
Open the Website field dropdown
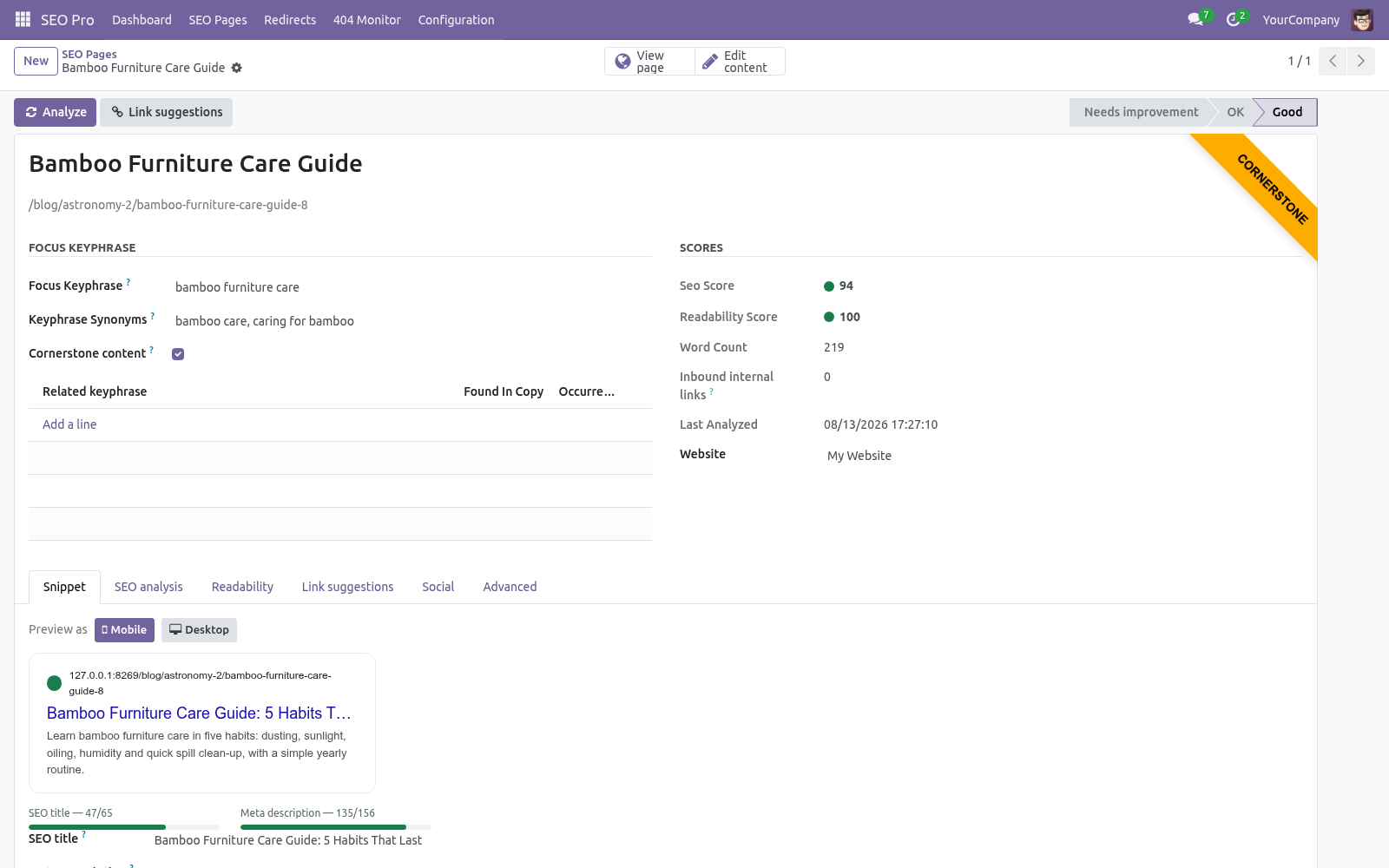(x=1063, y=456)
